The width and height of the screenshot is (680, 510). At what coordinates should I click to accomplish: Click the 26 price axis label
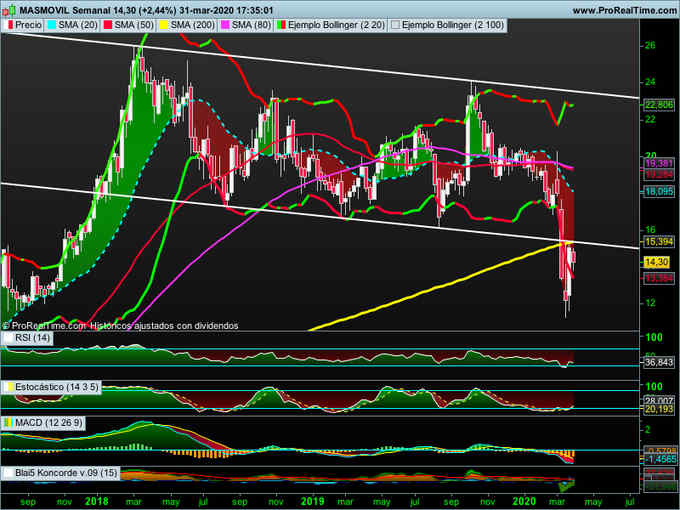(x=650, y=45)
